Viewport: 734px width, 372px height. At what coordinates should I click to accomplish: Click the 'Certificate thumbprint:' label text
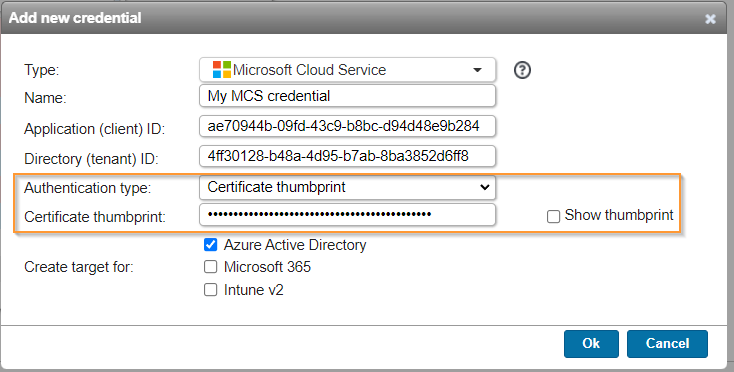[x=95, y=217]
